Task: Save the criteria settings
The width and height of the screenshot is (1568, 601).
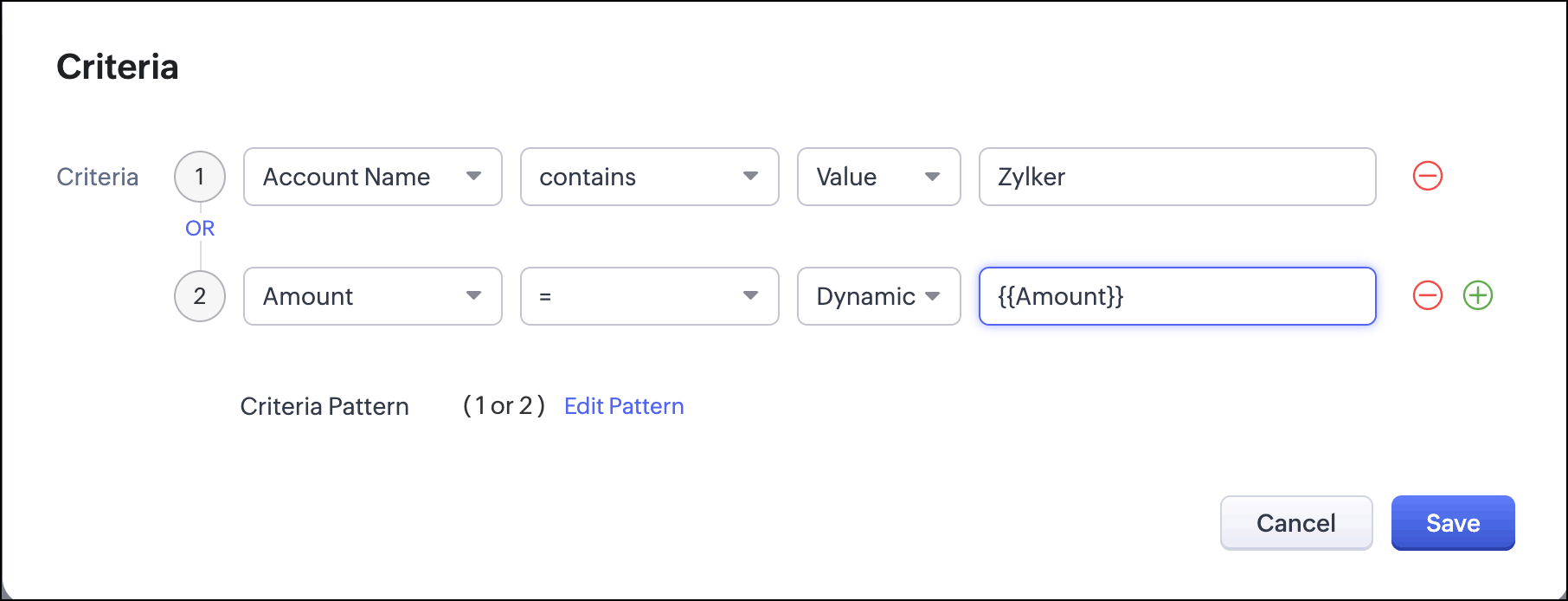Action: pos(1453,523)
